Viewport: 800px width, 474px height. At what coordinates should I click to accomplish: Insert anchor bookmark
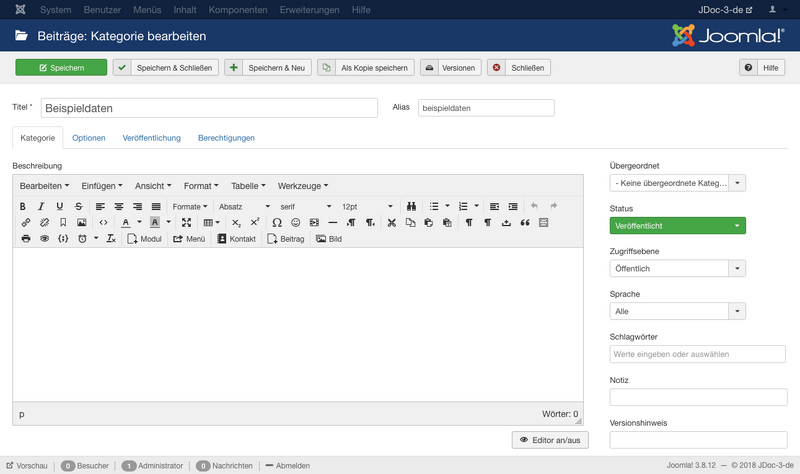coord(63,222)
